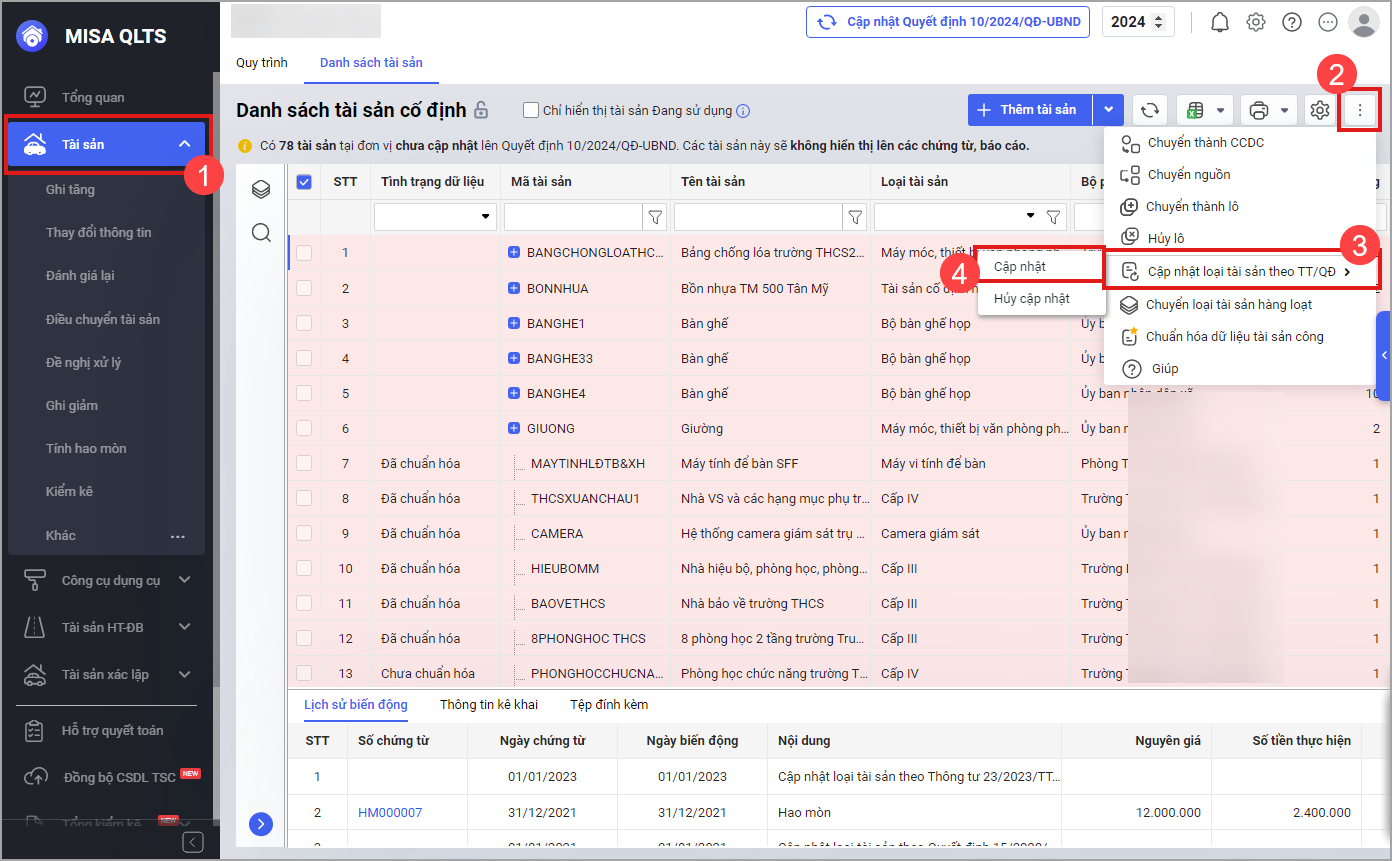
Task: Open the notifications bell icon
Action: tap(1219, 22)
